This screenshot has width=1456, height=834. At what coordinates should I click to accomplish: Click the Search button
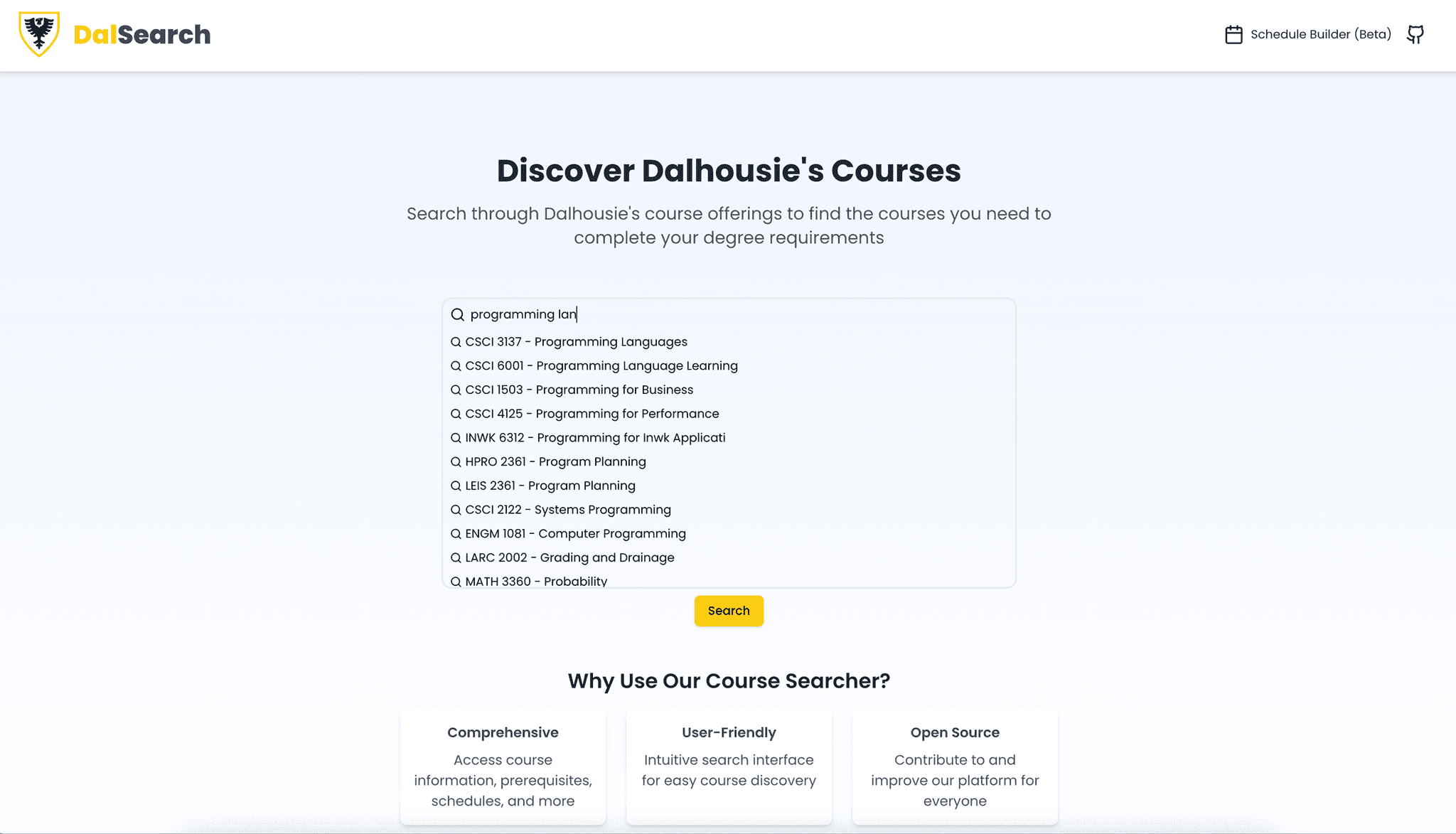[x=729, y=611]
